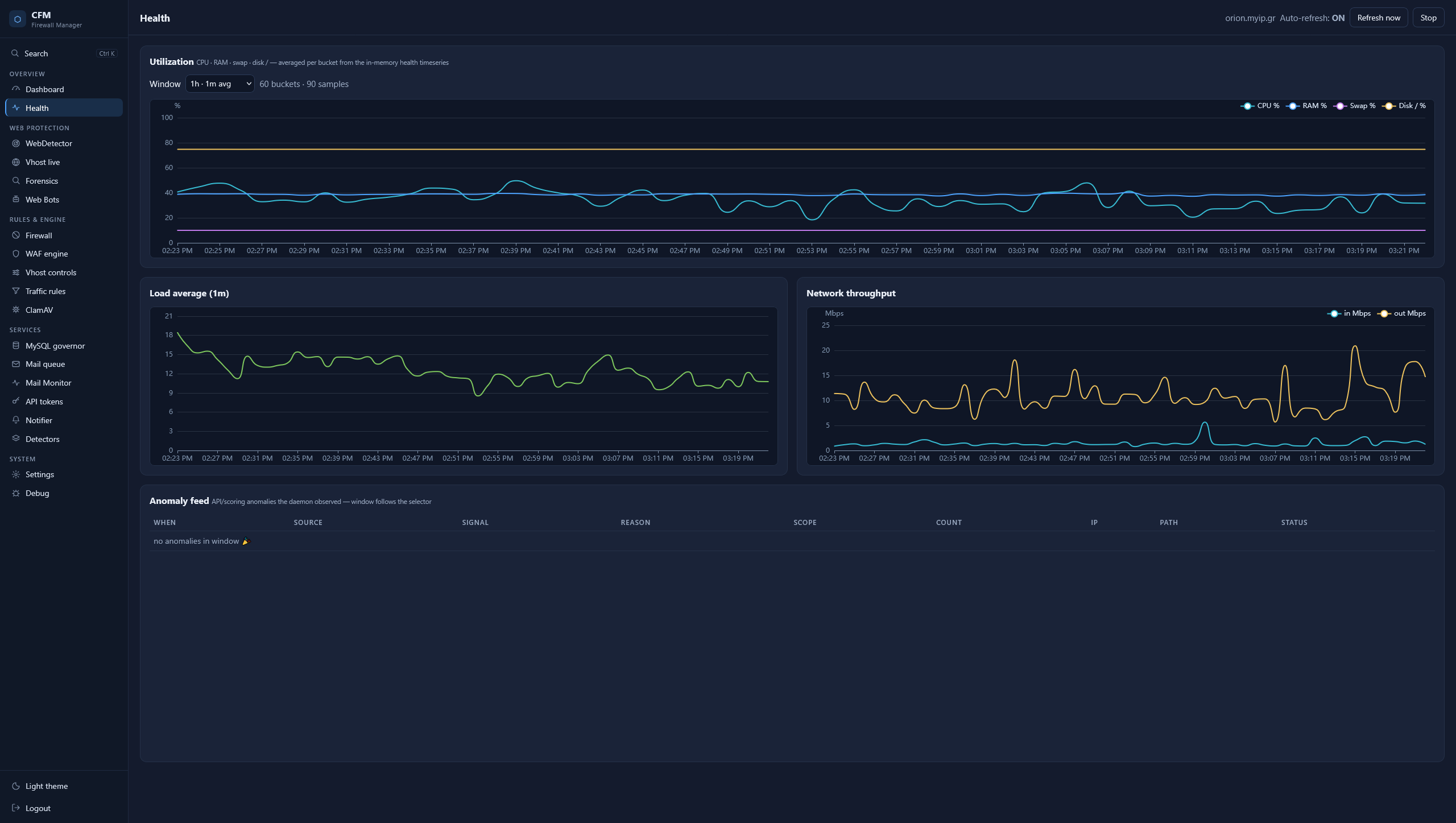Screen dimensions: 1456x823
Task: Toggle CPU % series in legend
Action: pyautogui.click(x=1260, y=106)
